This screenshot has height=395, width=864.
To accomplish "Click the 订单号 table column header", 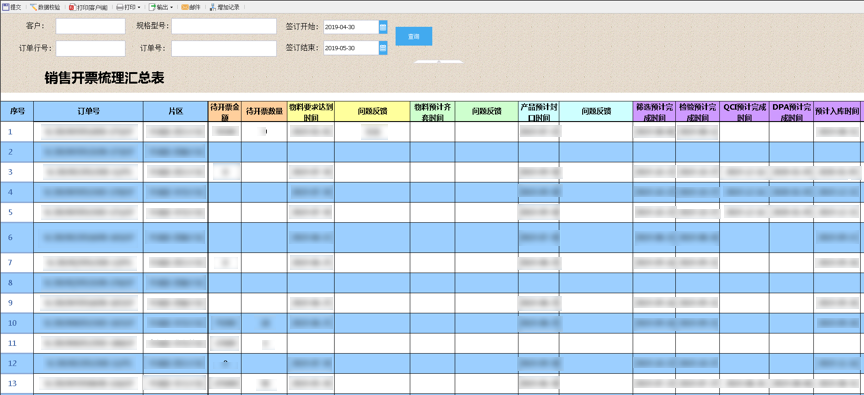I will pyautogui.click(x=88, y=111).
